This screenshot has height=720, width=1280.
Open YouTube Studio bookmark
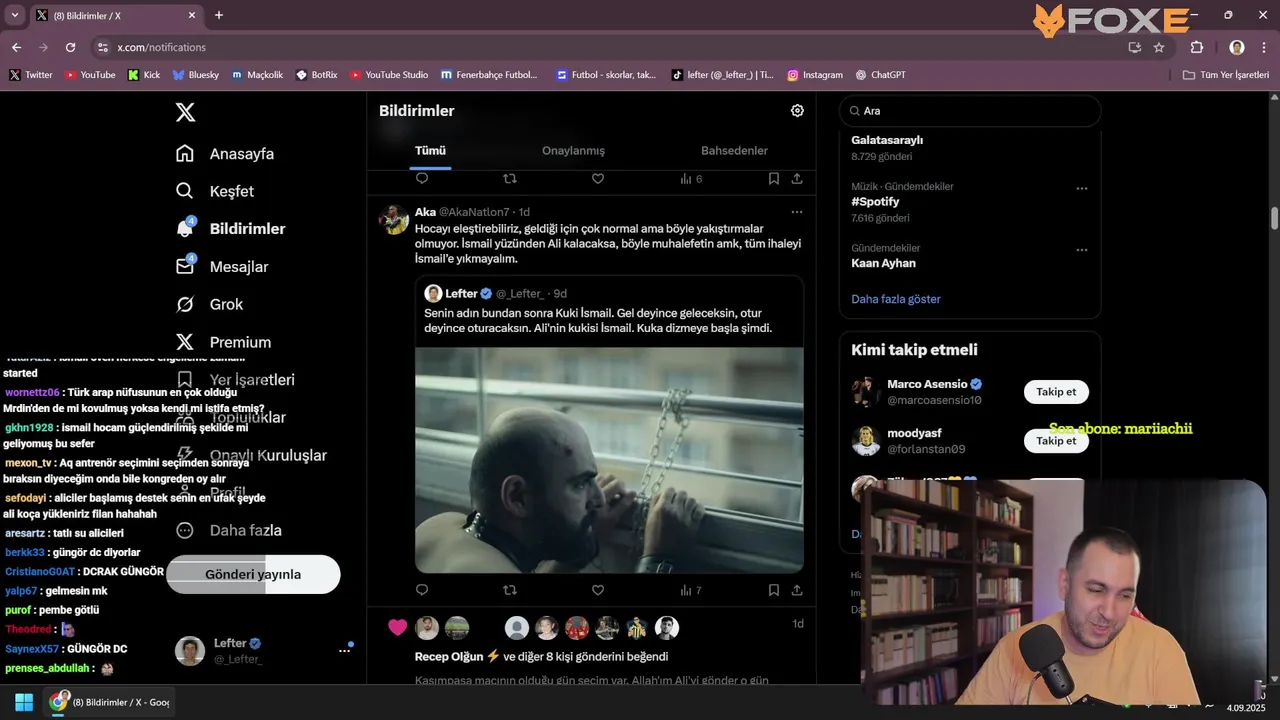[x=389, y=75]
